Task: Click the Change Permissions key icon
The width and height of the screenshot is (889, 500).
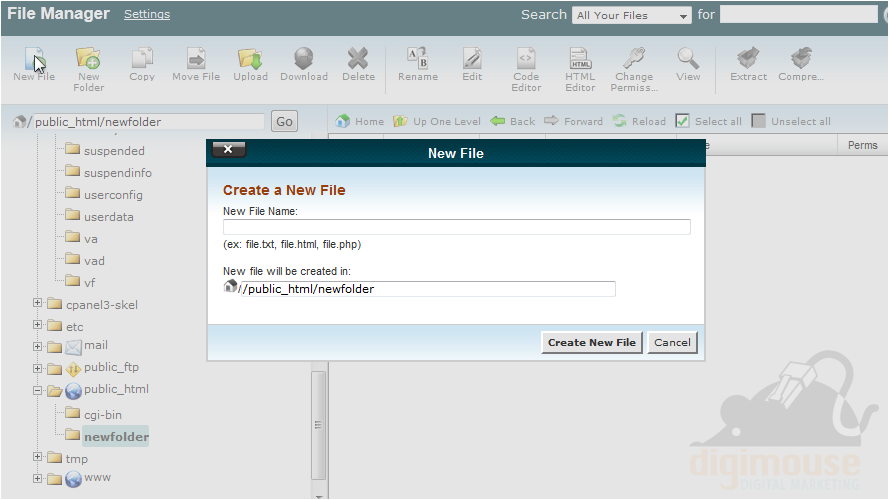Action: [634, 58]
